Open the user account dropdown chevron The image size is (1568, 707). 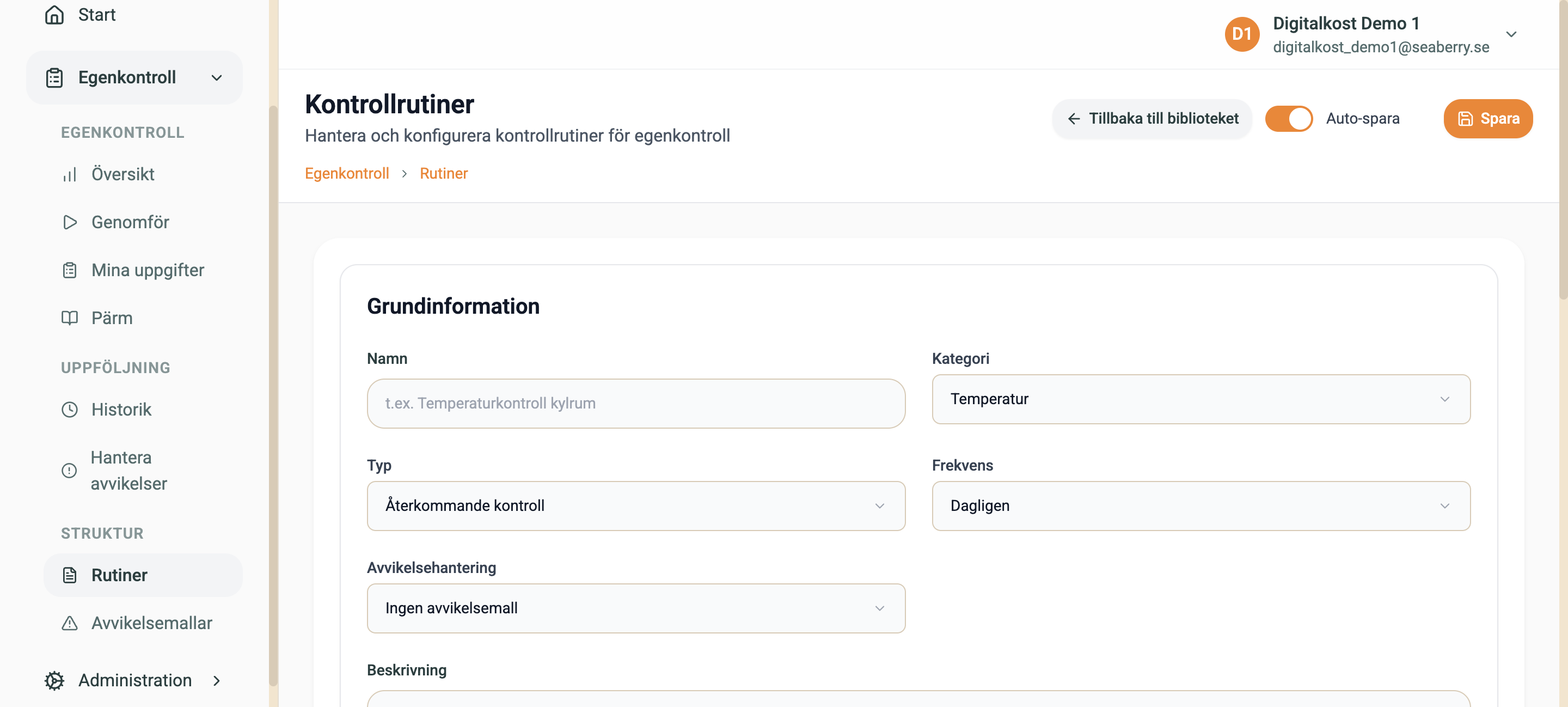(1511, 34)
